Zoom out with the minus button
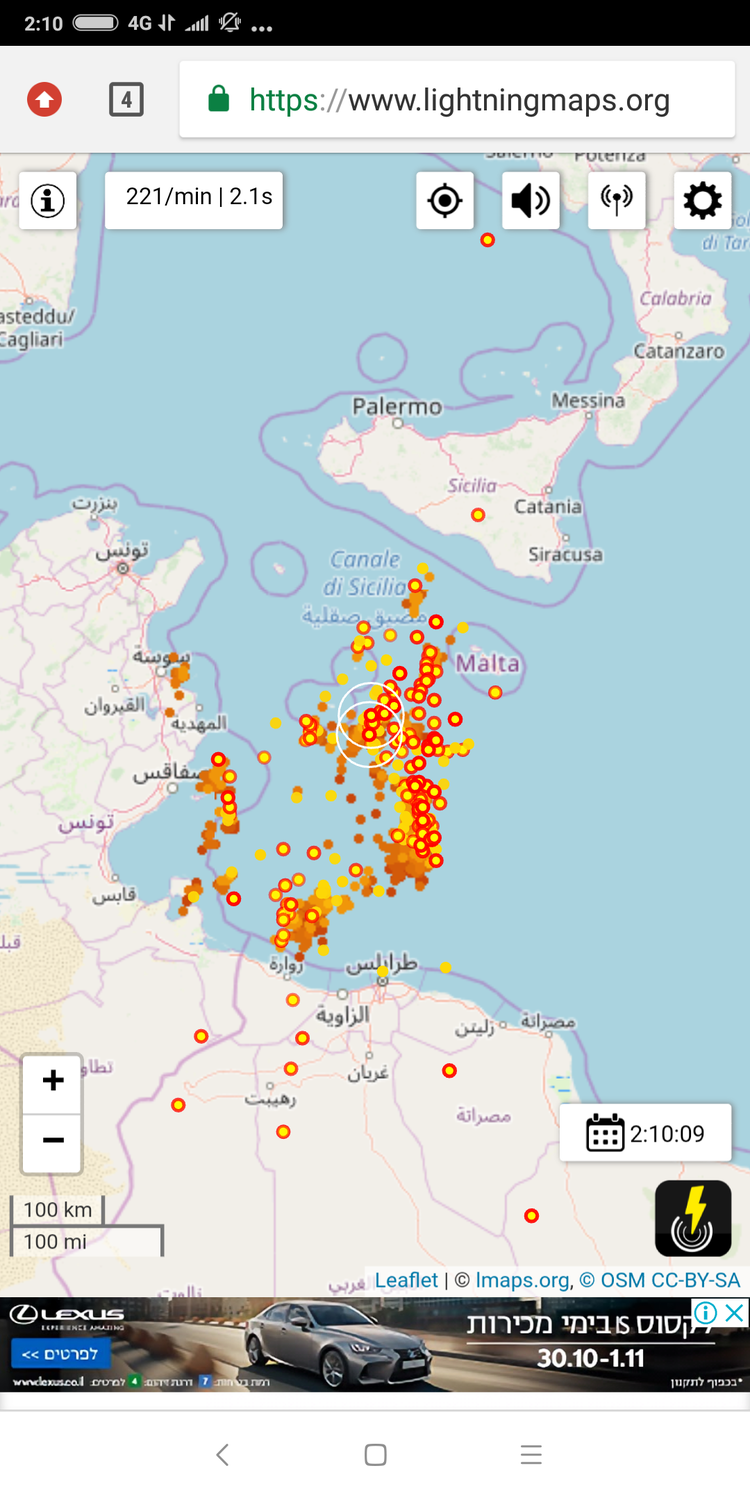The width and height of the screenshot is (750, 1500). [53, 1141]
